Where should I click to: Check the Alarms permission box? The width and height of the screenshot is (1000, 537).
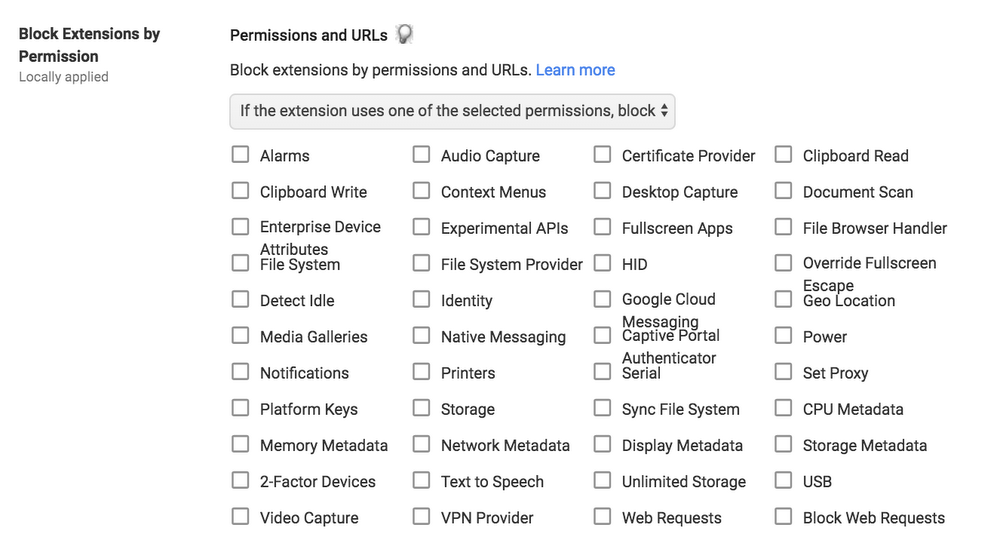coord(240,155)
